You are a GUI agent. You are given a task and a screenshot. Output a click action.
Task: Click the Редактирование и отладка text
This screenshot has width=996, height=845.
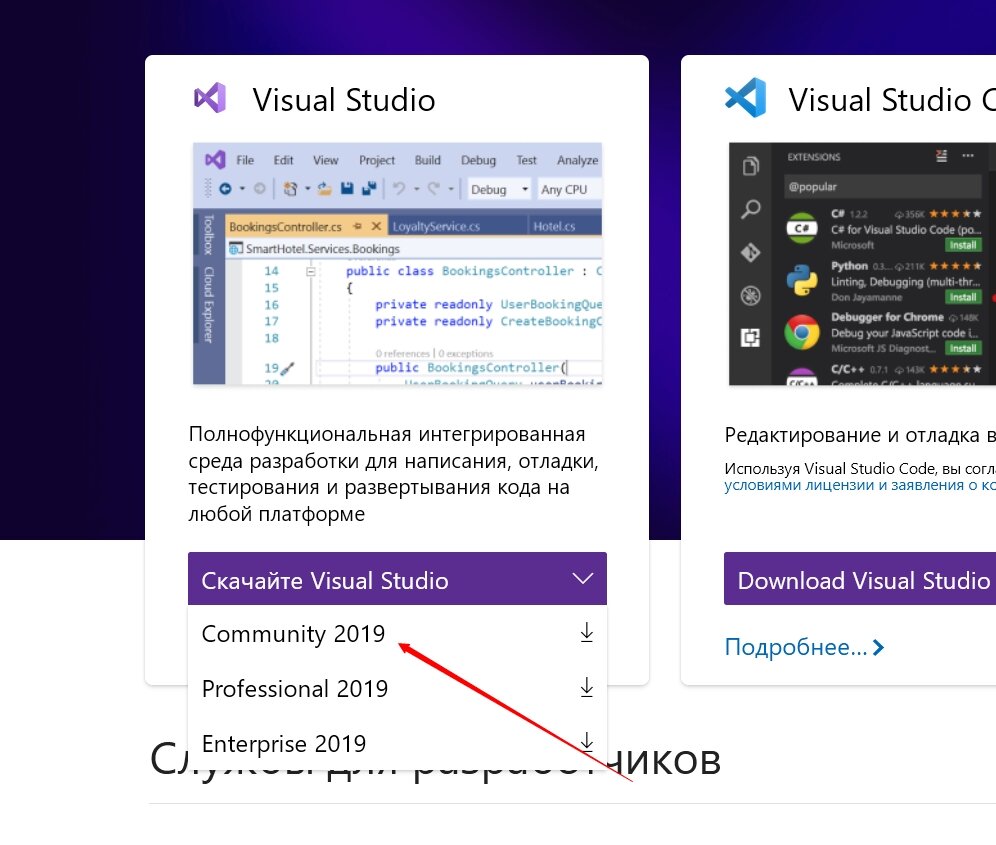860,435
